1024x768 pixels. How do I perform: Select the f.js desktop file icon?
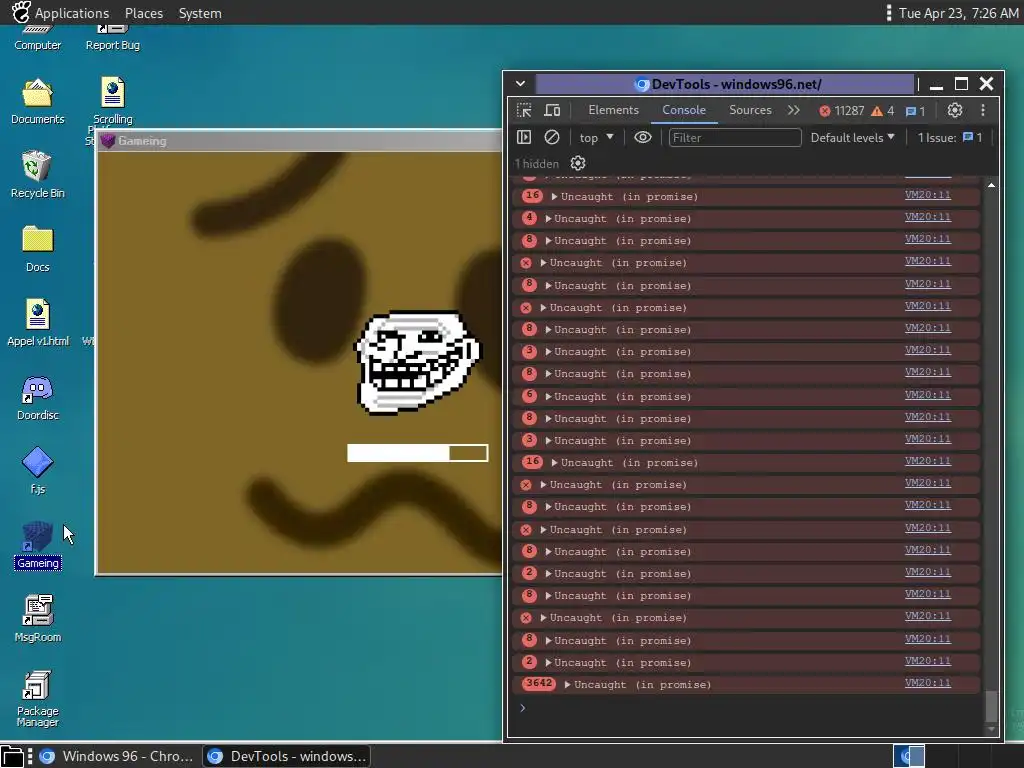pyautogui.click(x=38, y=470)
